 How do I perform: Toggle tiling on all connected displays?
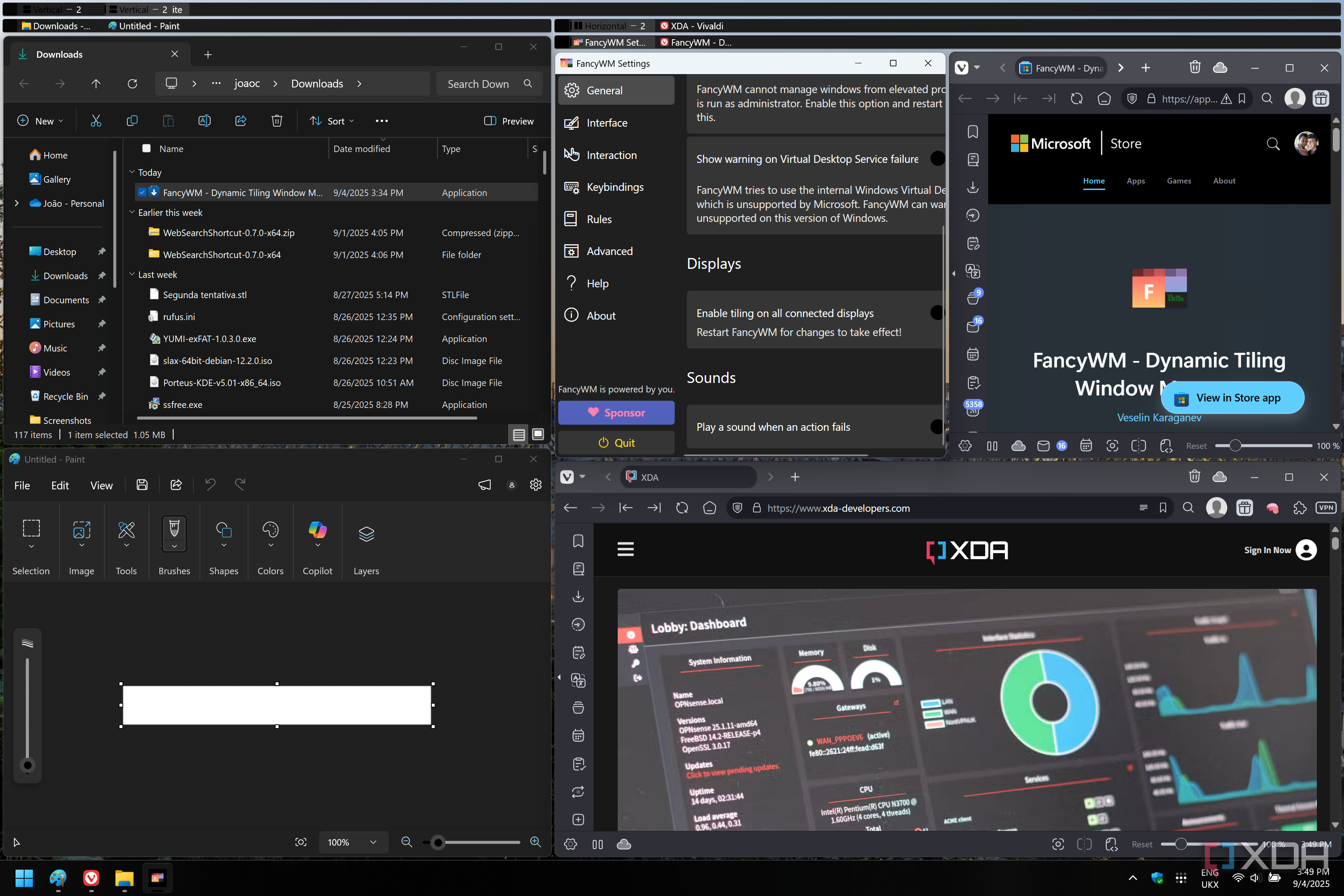[937, 313]
